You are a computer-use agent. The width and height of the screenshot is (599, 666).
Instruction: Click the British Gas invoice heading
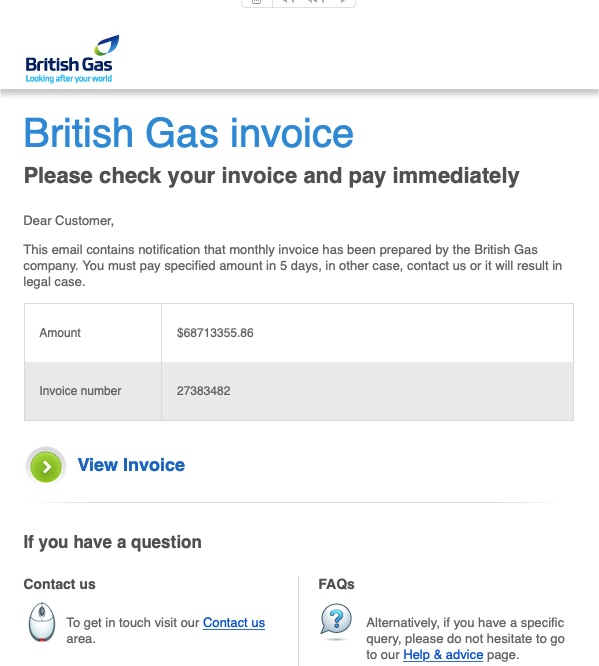tap(188, 133)
